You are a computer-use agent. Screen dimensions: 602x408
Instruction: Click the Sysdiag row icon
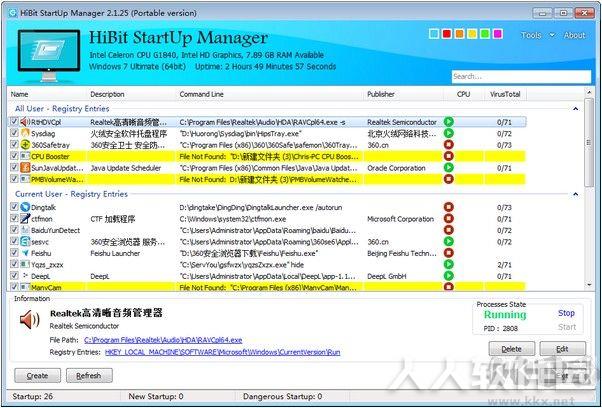point(25,133)
